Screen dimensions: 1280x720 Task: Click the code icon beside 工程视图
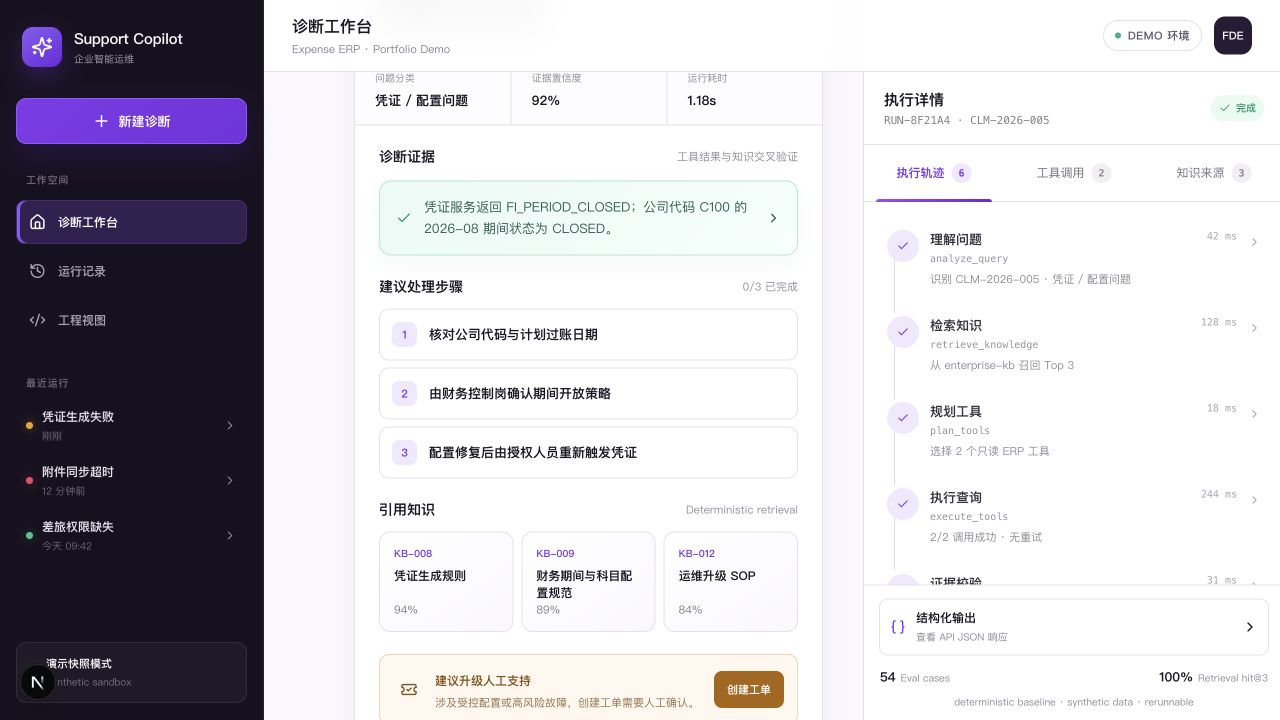pos(37,320)
